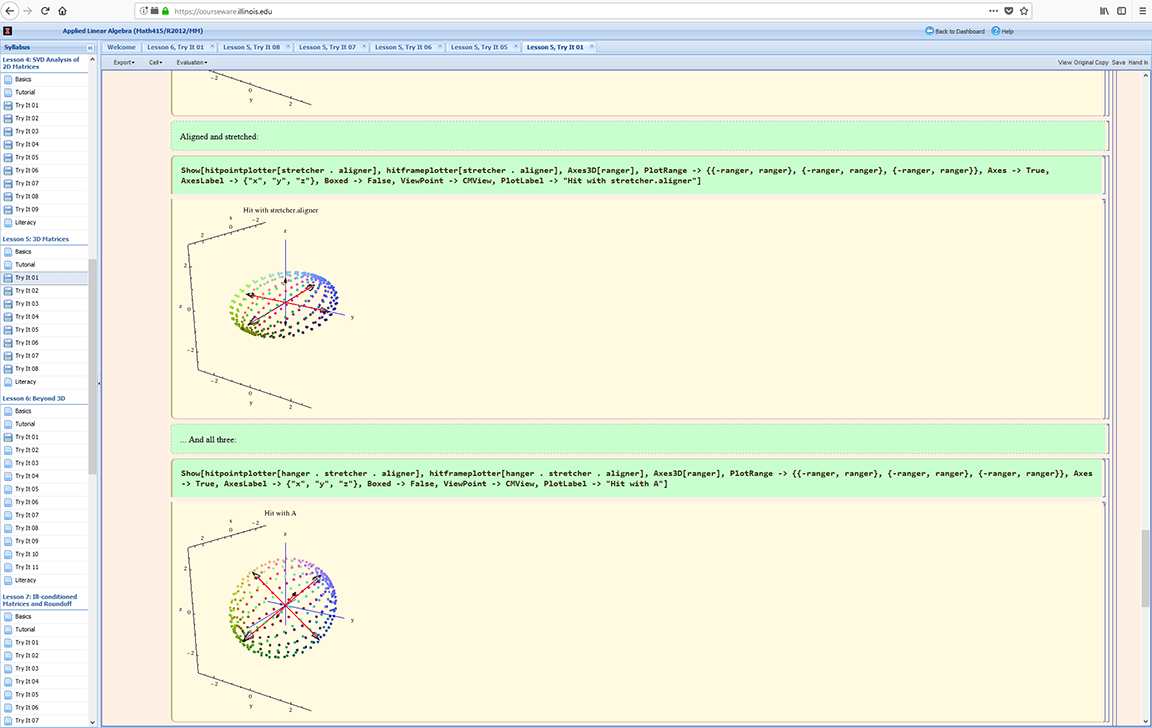Click the Hand In button
Viewport: 1152px width, 728px height.
1138,62
